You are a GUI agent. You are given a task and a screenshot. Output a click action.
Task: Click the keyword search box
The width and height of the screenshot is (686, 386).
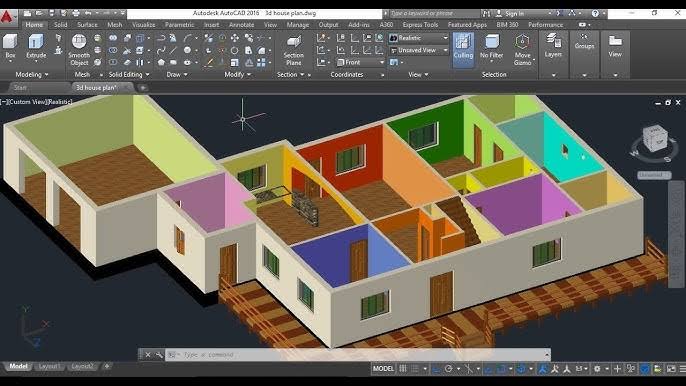coord(435,14)
